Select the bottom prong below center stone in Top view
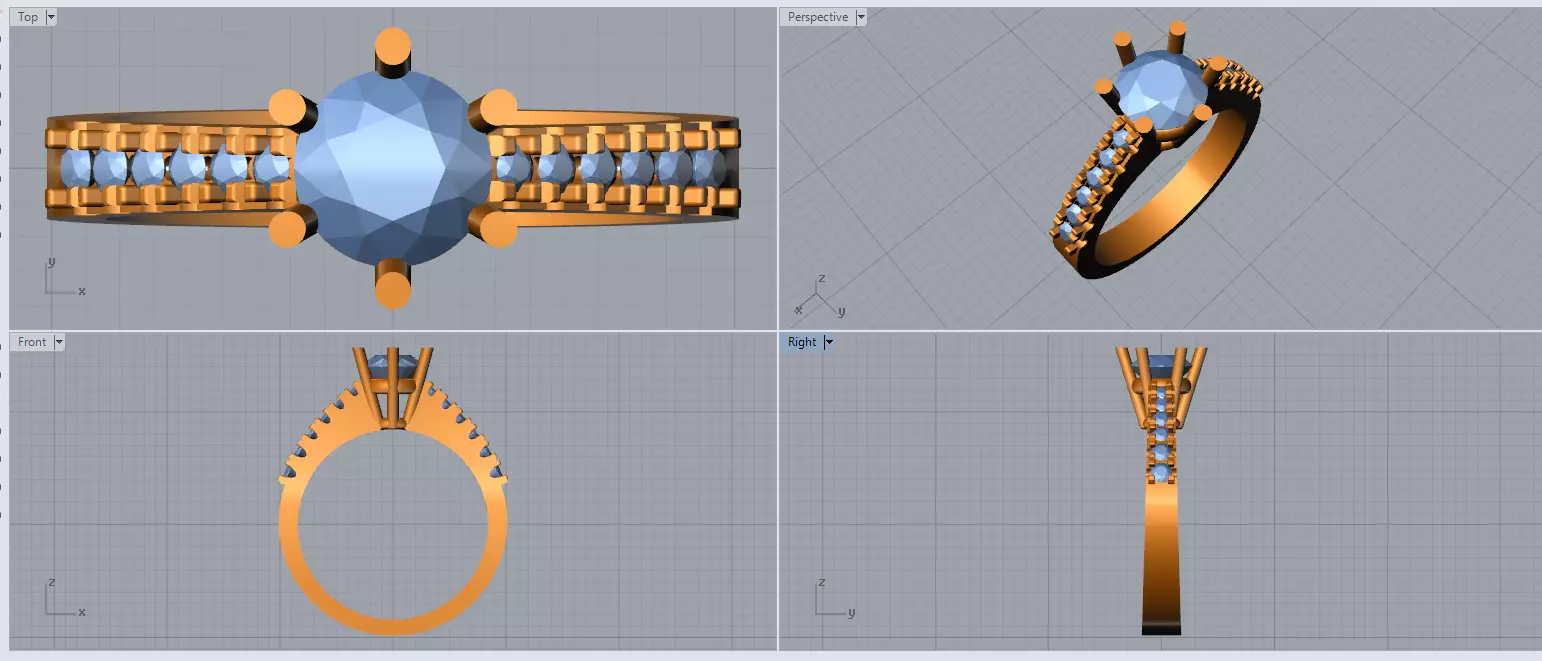The width and height of the screenshot is (1542, 661). pyautogui.click(x=392, y=285)
